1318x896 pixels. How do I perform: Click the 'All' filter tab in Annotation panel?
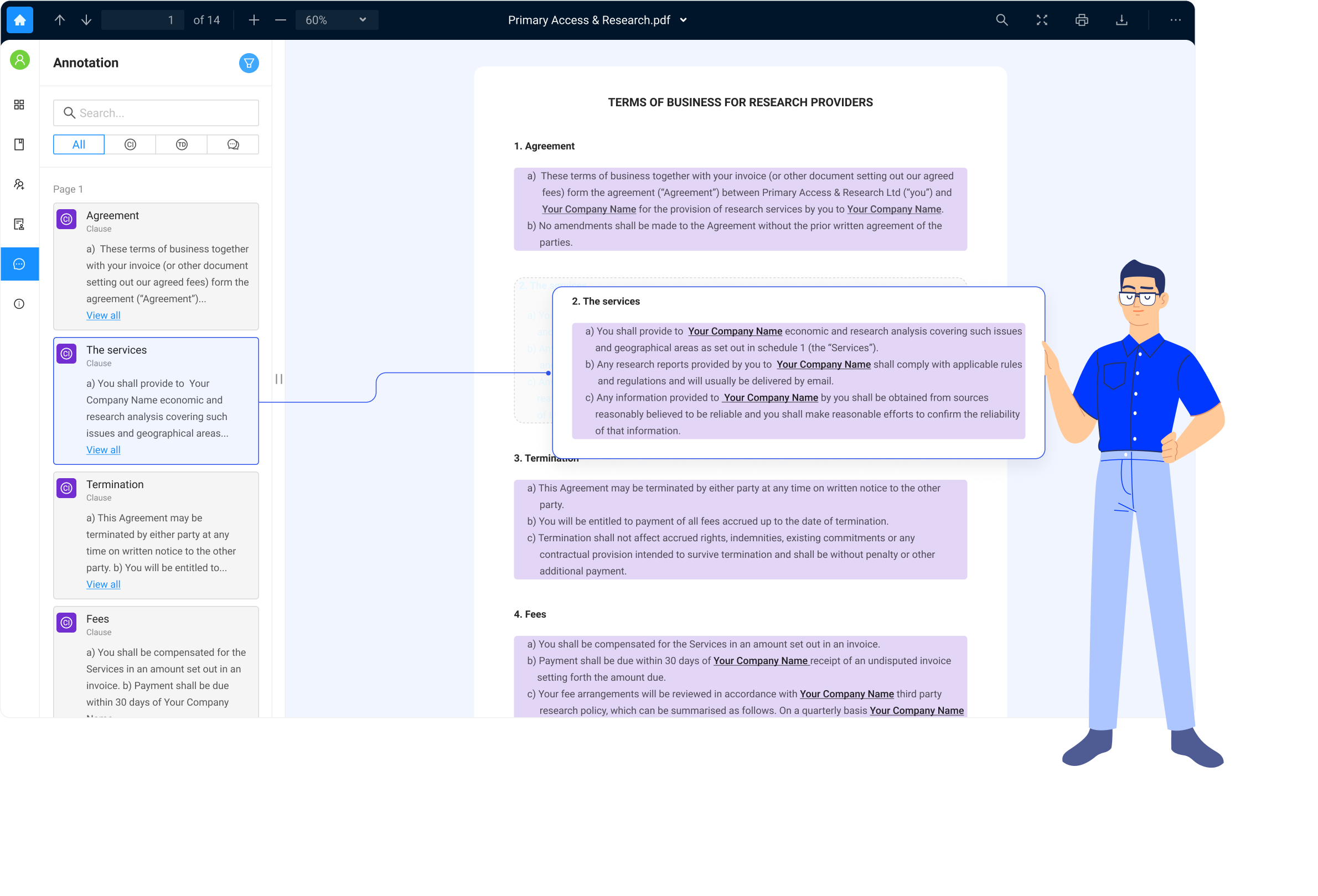[78, 144]
